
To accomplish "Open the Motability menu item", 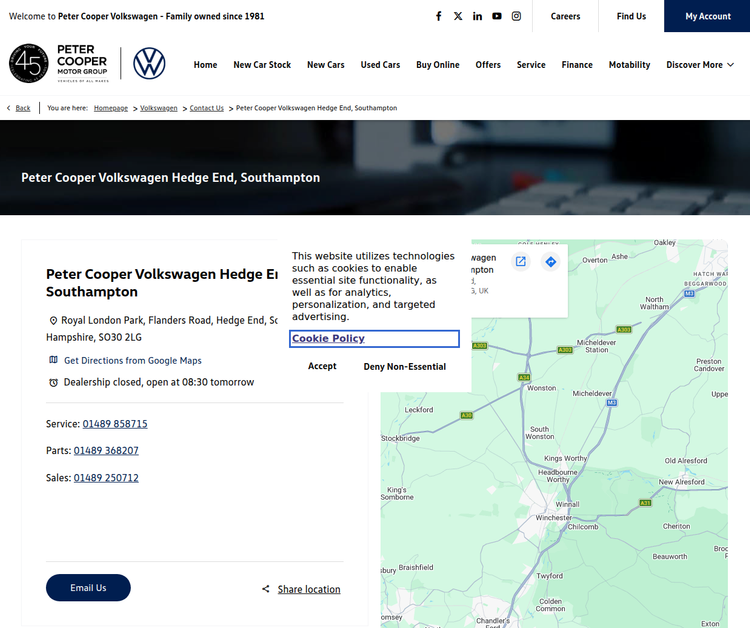I will 629,65.
